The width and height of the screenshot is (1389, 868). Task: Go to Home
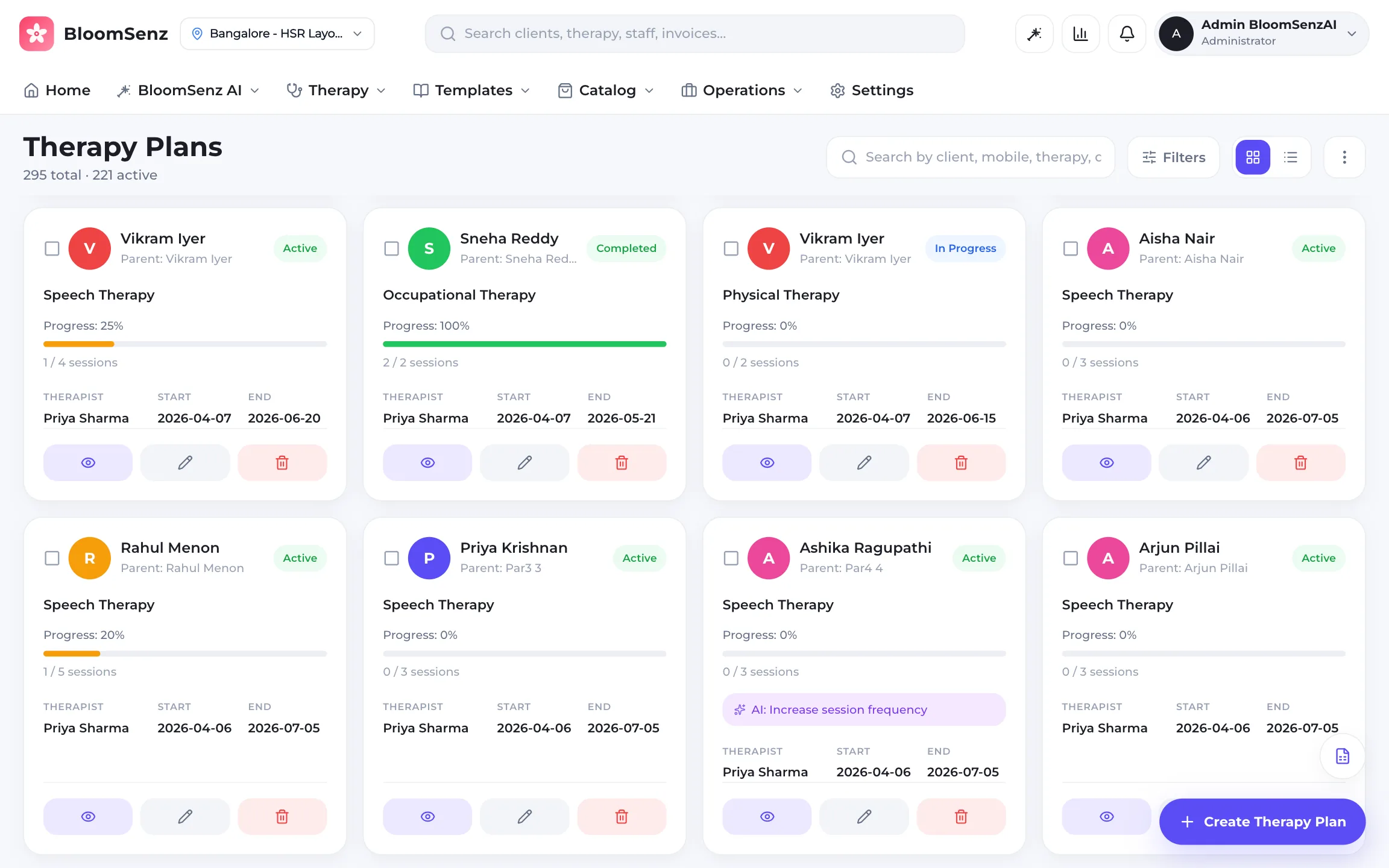tap(57, 90)
